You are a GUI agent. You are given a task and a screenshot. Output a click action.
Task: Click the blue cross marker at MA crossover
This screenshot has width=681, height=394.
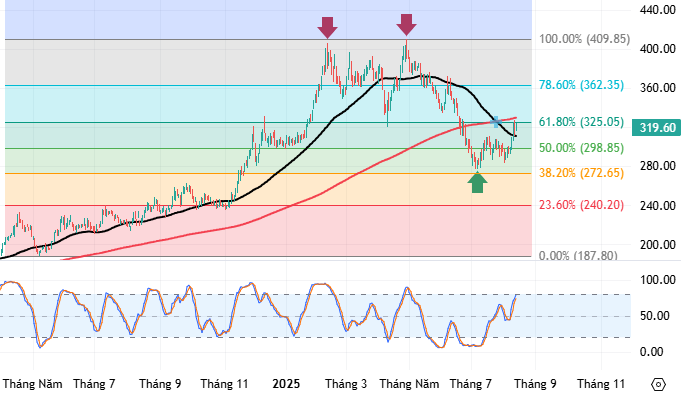click(x=496, y=122)
